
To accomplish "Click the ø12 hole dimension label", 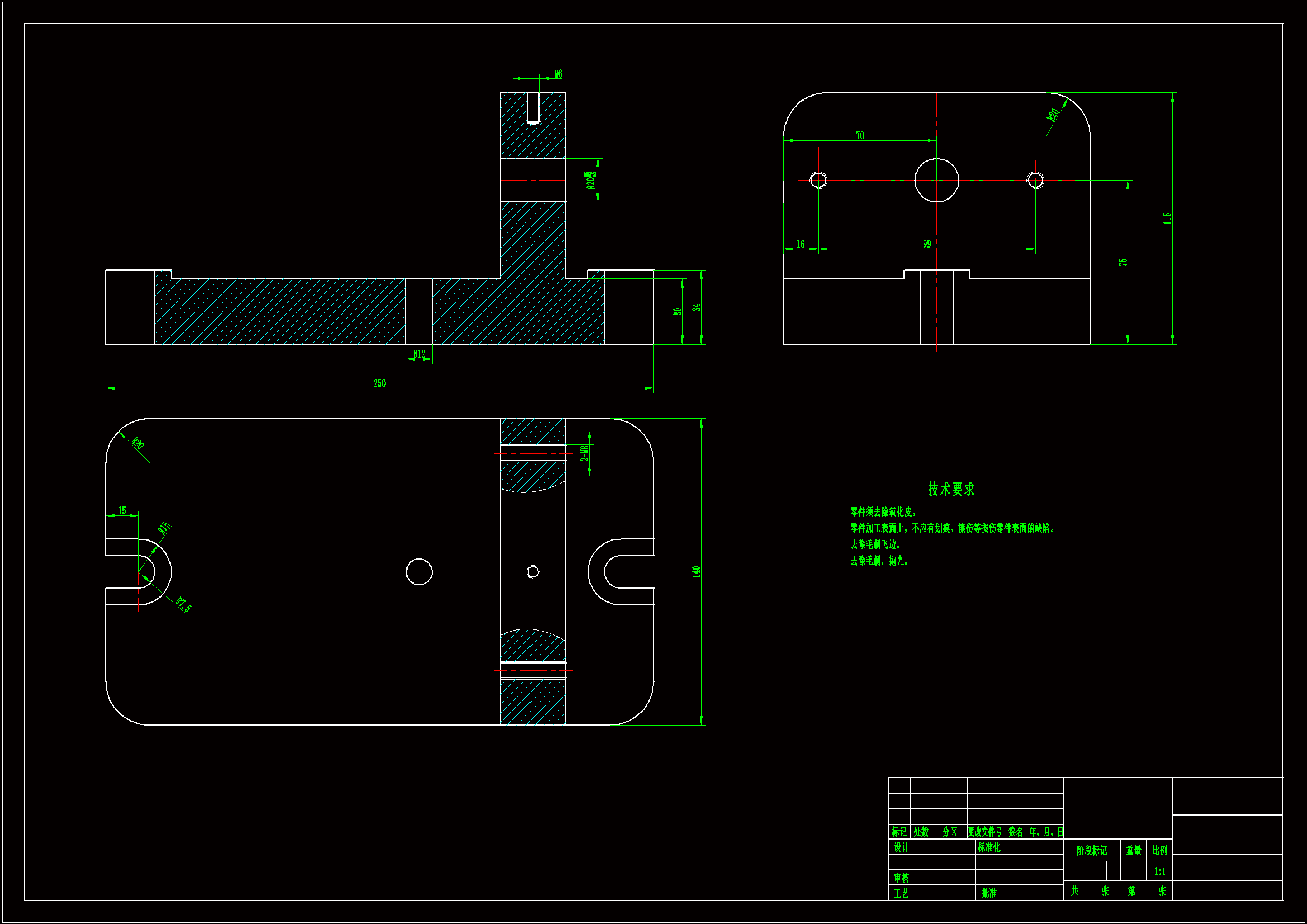I will click(x=419, y=354).
